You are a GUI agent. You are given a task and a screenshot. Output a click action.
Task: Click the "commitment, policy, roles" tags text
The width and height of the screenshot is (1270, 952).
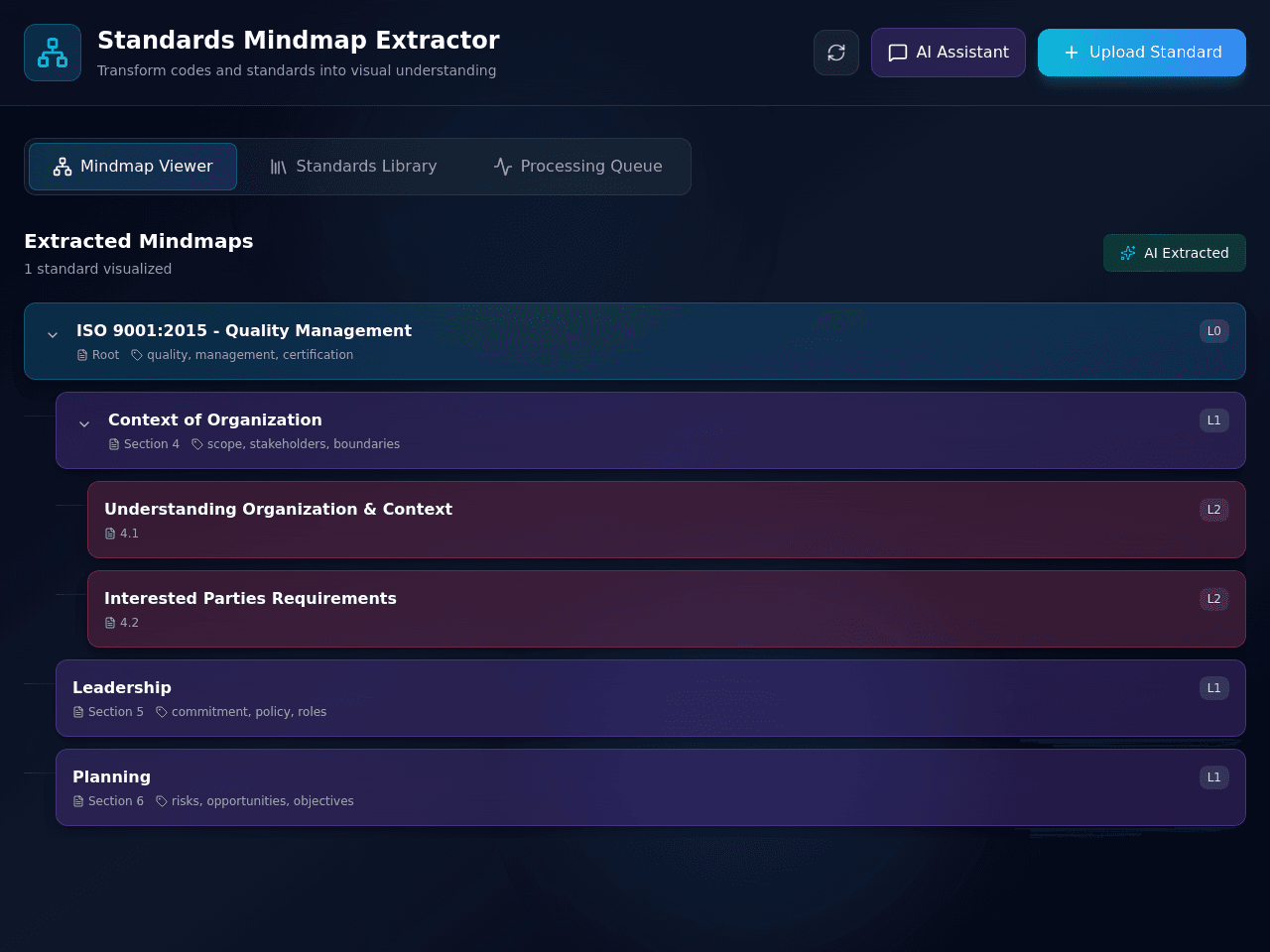249,712
